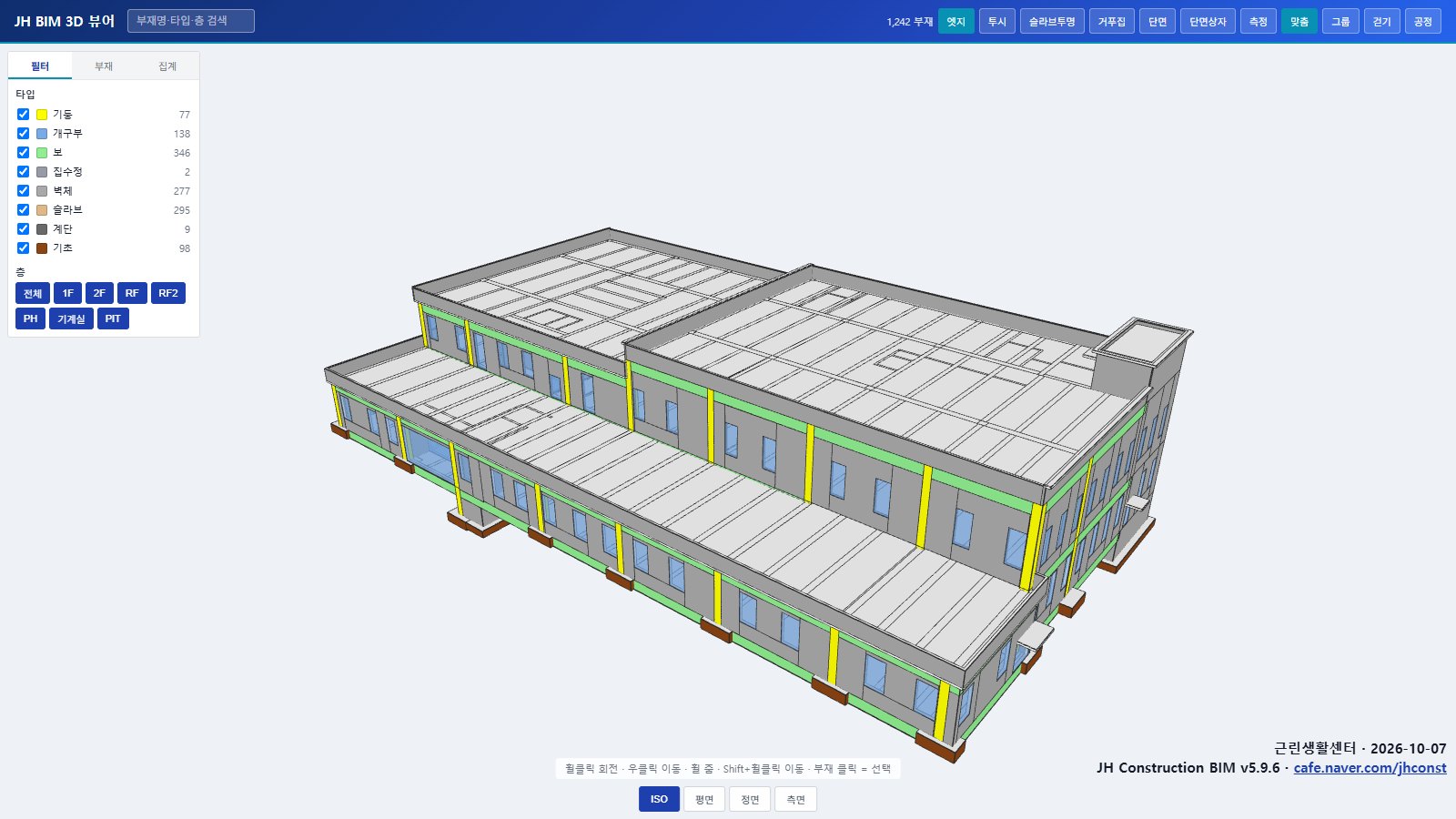Open cafe.naver.com/jhconst link
This screenshot has width=1456, height=819.
1370,767
